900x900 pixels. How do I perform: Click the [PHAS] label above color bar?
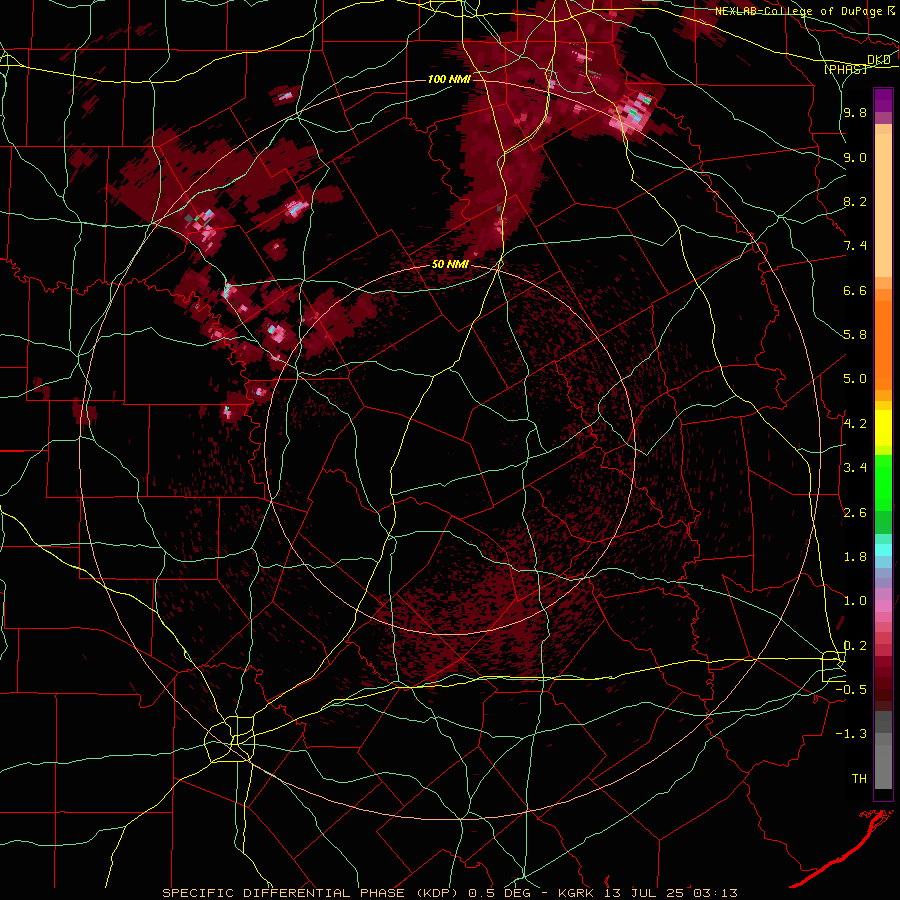(846, 69)
